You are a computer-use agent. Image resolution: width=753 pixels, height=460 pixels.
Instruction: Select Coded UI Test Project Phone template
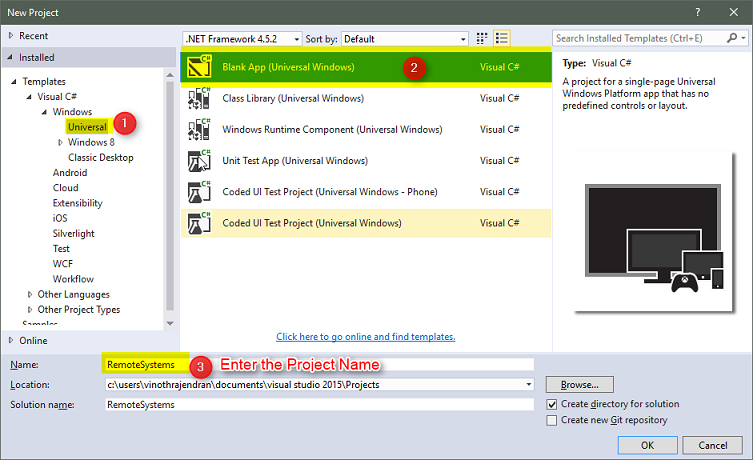pos(366,192)
